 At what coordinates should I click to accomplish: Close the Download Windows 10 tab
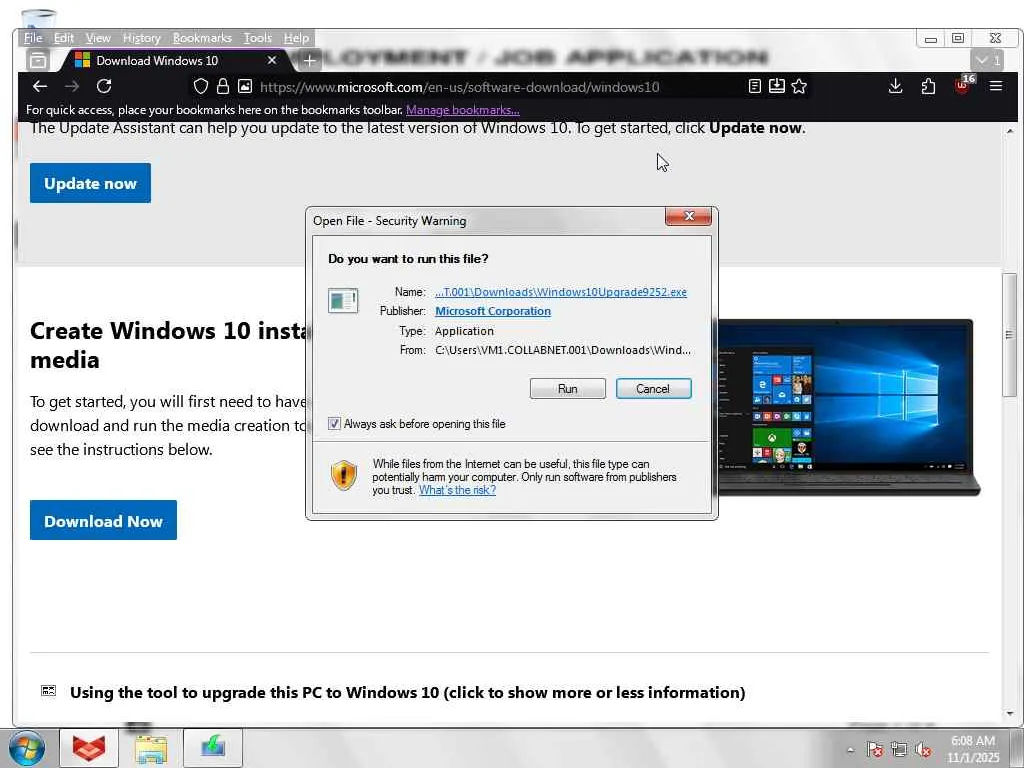pyautogui.click(x=272, y=60)
